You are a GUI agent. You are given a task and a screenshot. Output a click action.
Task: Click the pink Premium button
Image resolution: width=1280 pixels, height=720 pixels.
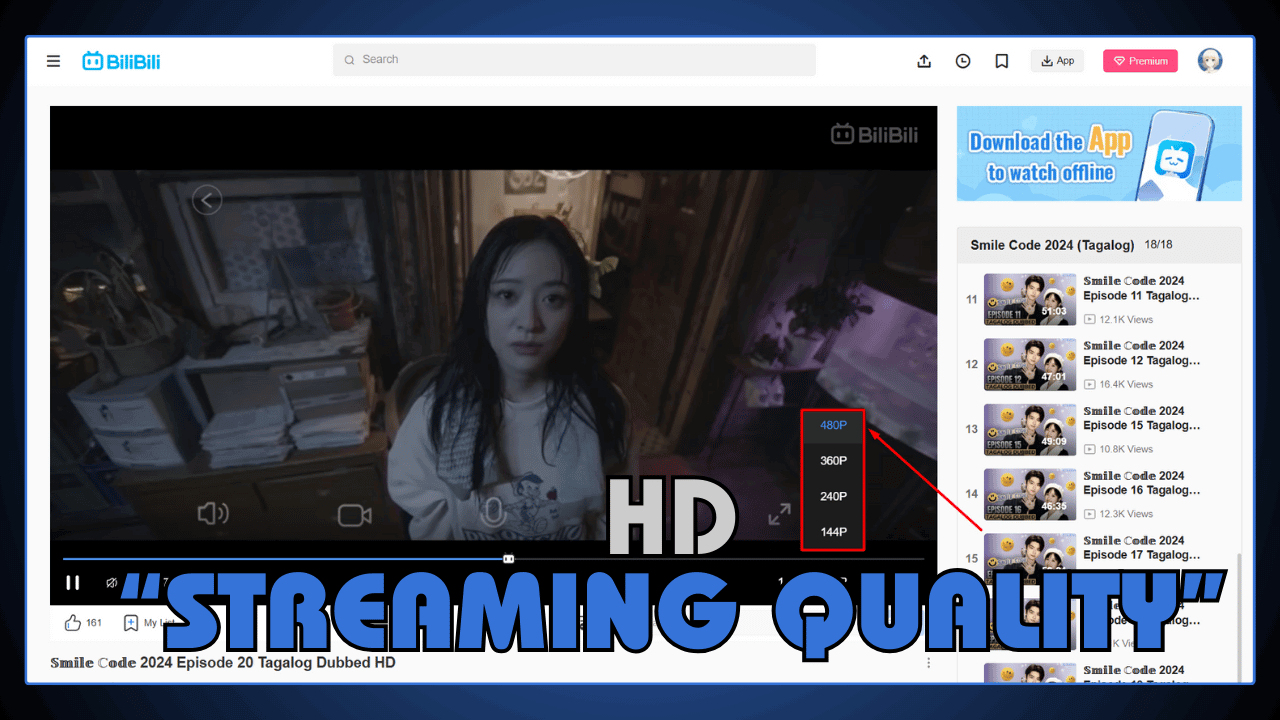coord(1140,61)
